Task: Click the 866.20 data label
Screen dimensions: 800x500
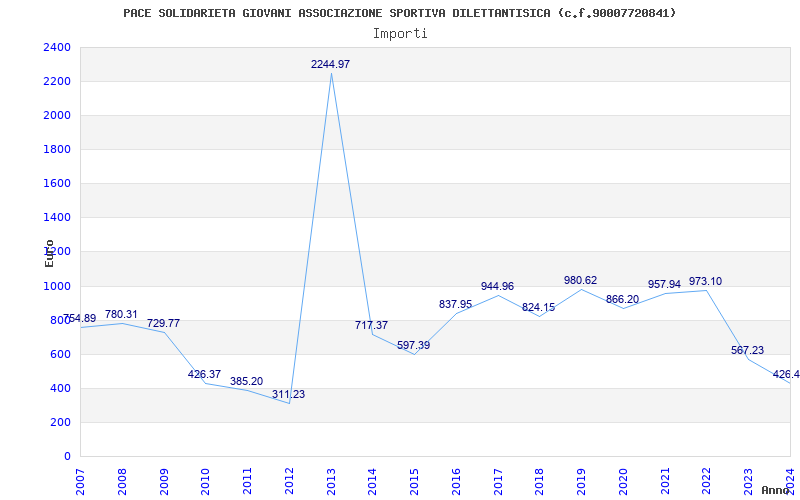Action: click(622, 299)
